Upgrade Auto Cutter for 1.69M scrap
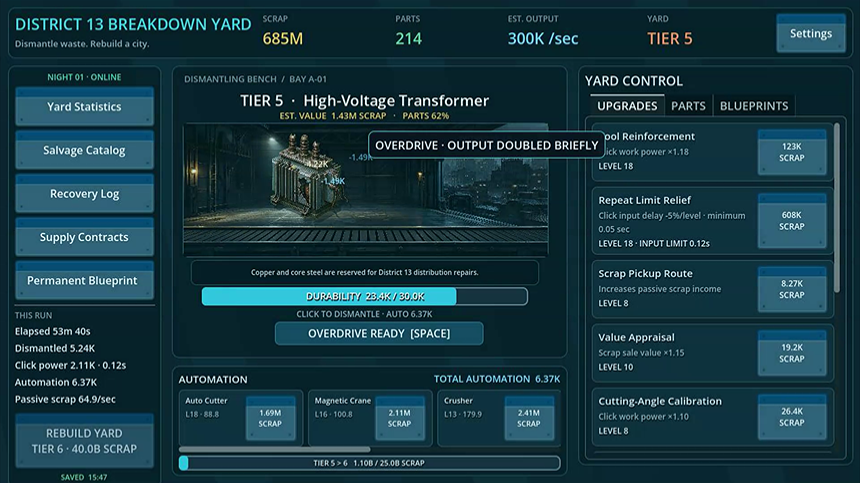Screen dimensions: 860x483 click(270, 418)
